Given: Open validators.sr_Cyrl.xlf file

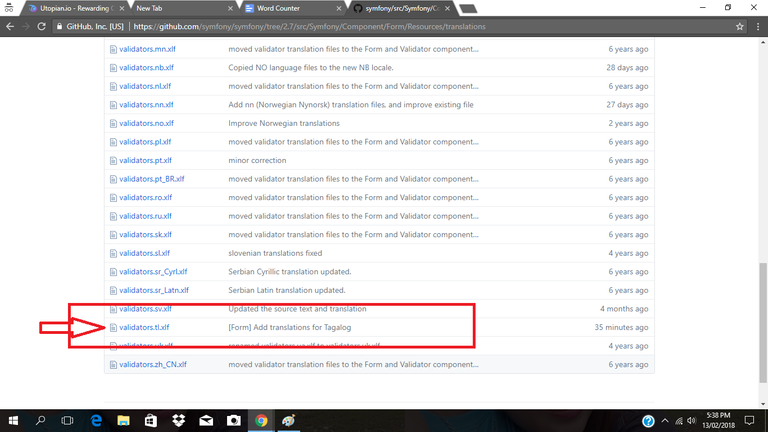Looking at the screenshot, I should (x=153, y=272).
